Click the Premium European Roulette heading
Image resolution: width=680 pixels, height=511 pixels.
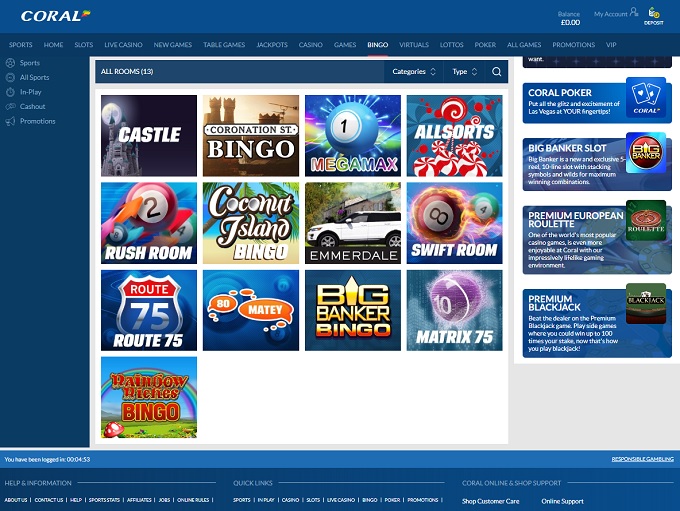[575, 219]
